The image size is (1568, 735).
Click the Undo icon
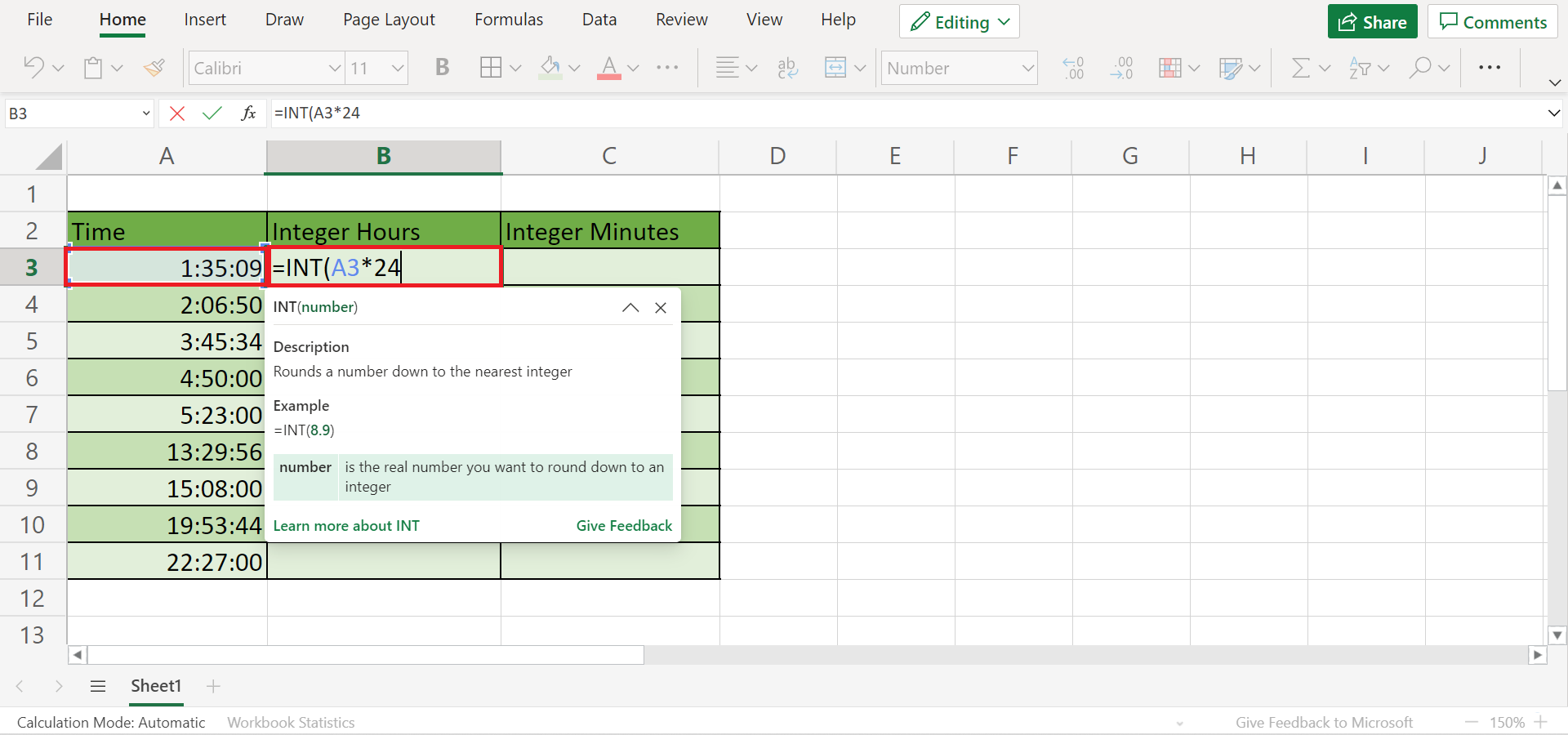point(33,68)
